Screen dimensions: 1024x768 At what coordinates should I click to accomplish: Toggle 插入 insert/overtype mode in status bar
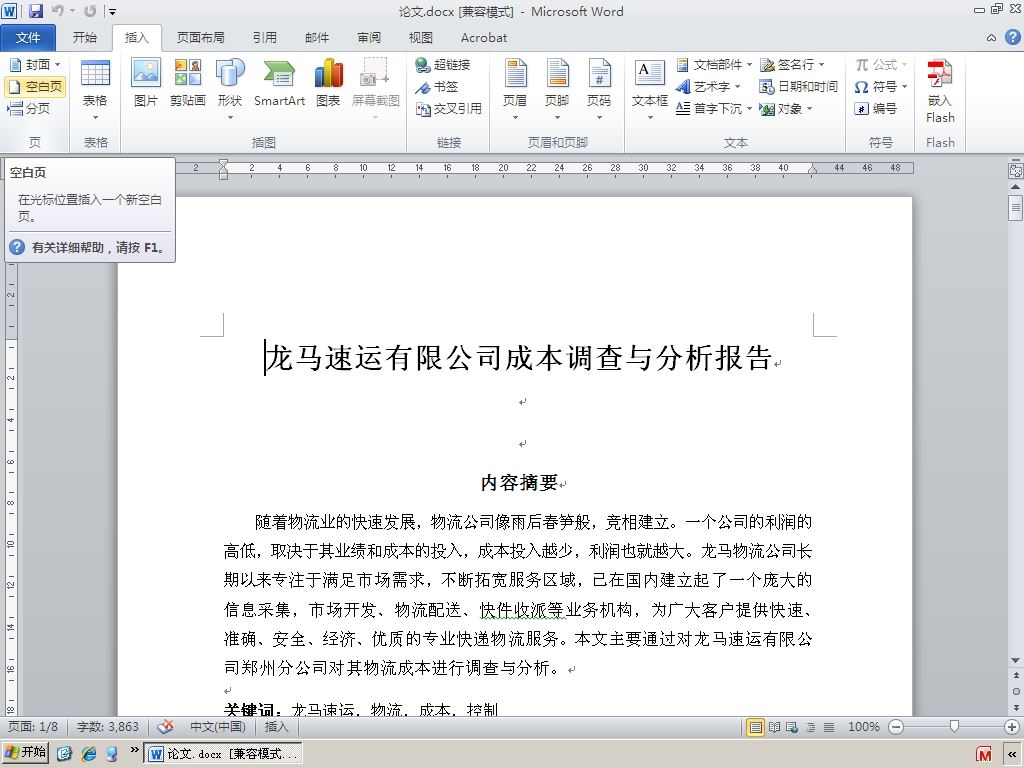point(276,727)
